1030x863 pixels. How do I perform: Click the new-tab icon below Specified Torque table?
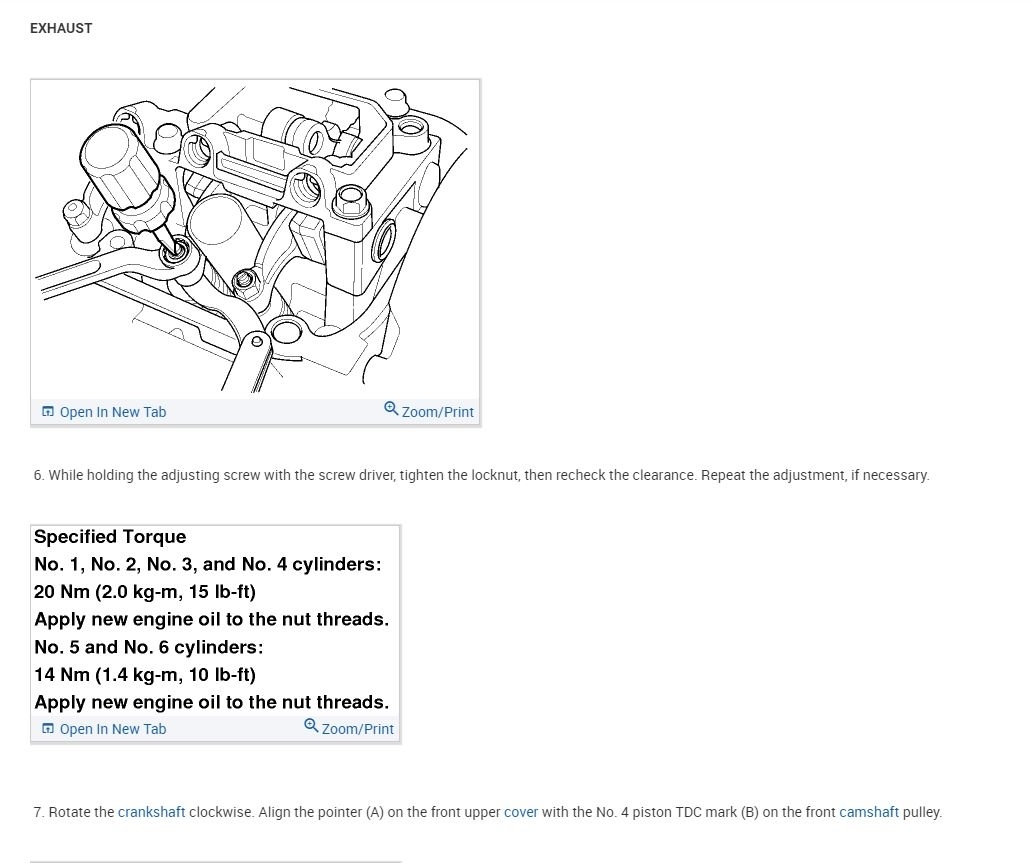[48, 728]
